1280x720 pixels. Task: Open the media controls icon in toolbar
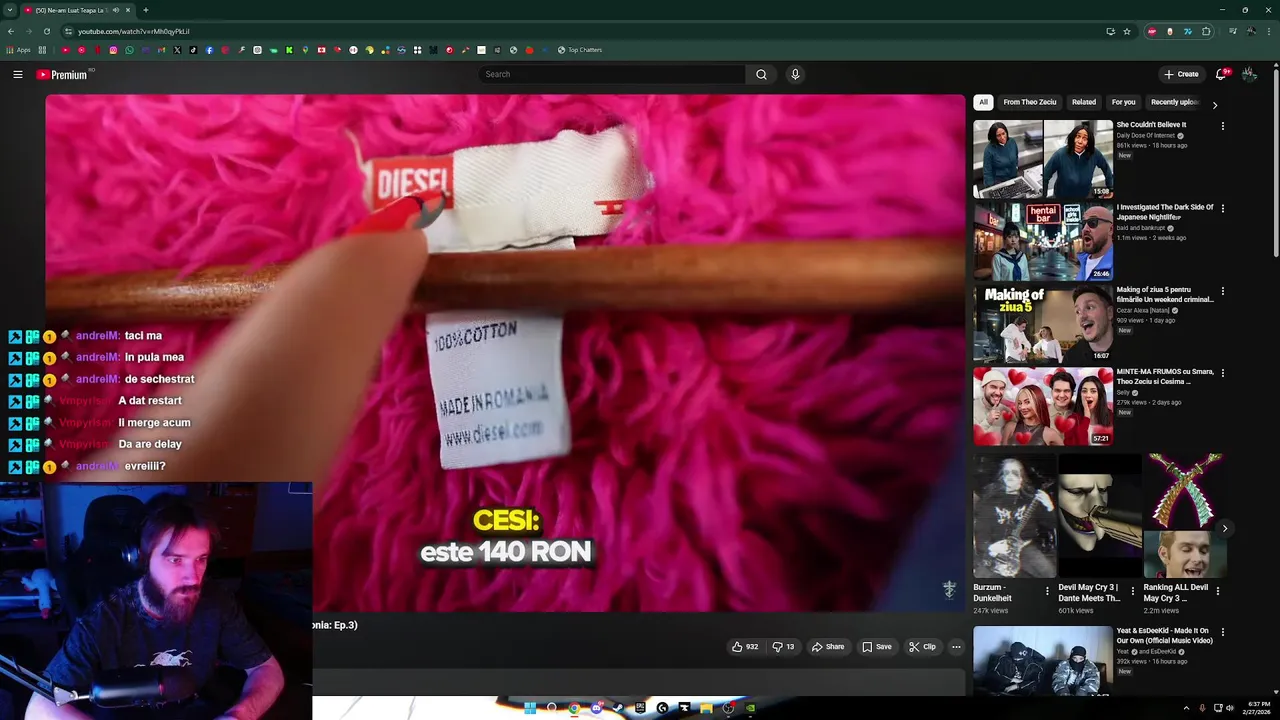point(1232,31)
